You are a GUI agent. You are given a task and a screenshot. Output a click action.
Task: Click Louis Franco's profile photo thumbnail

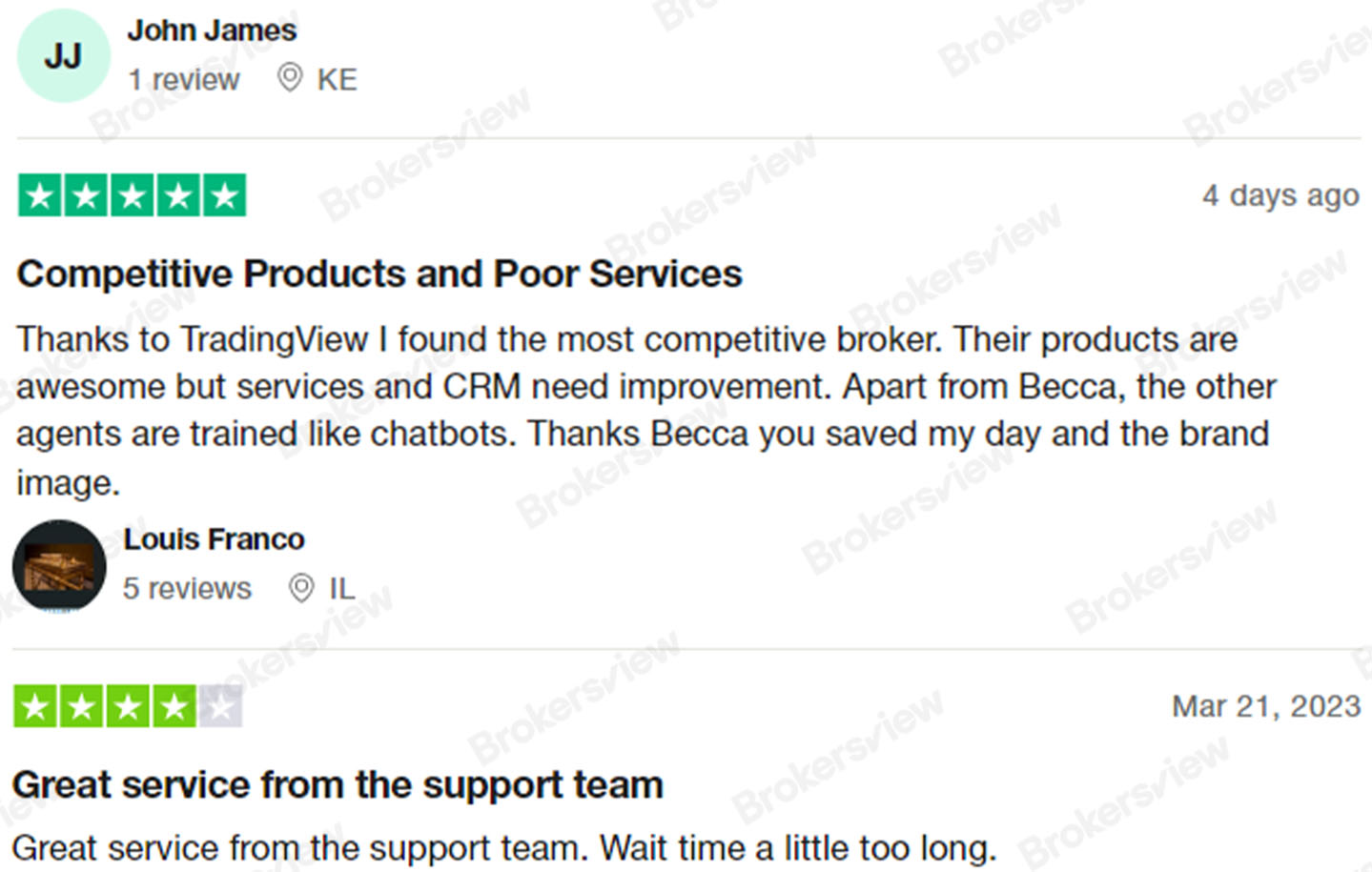tap(59, 566)
